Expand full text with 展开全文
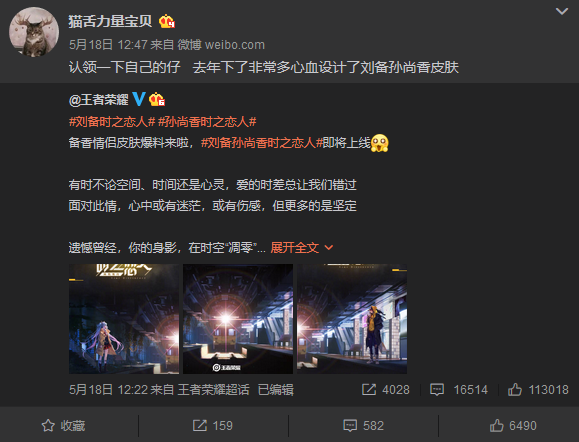This screenshot has width=579, height=442. coord(302,248)
